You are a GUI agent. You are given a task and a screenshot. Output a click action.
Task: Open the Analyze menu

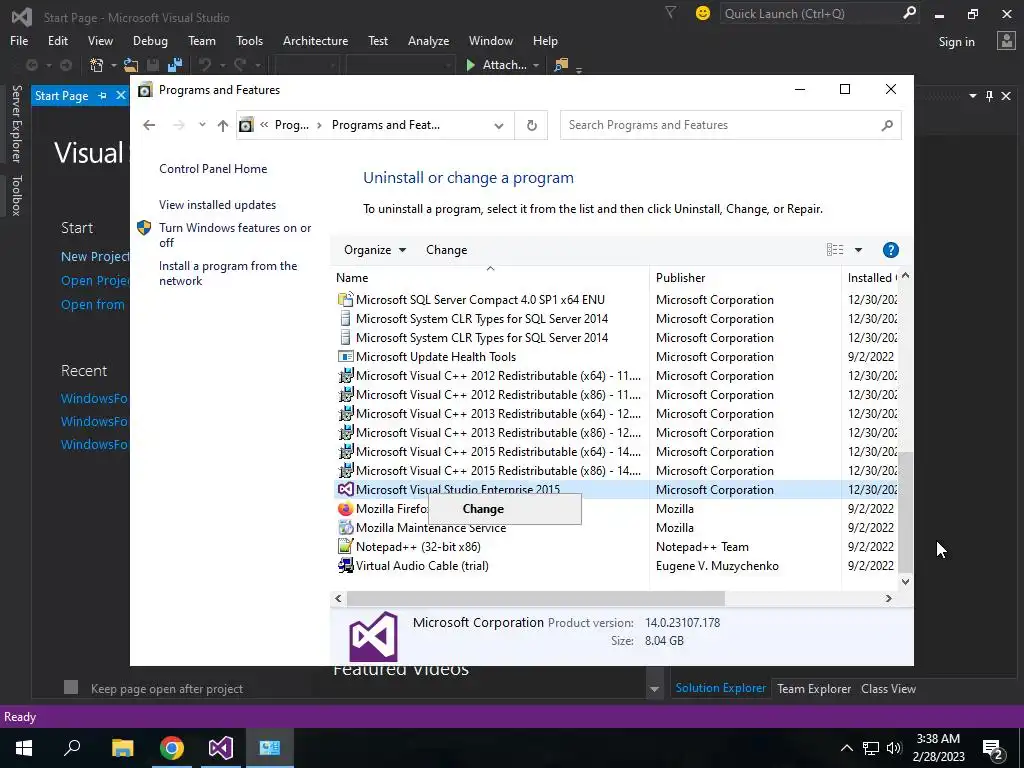click(x=428, y=41)
